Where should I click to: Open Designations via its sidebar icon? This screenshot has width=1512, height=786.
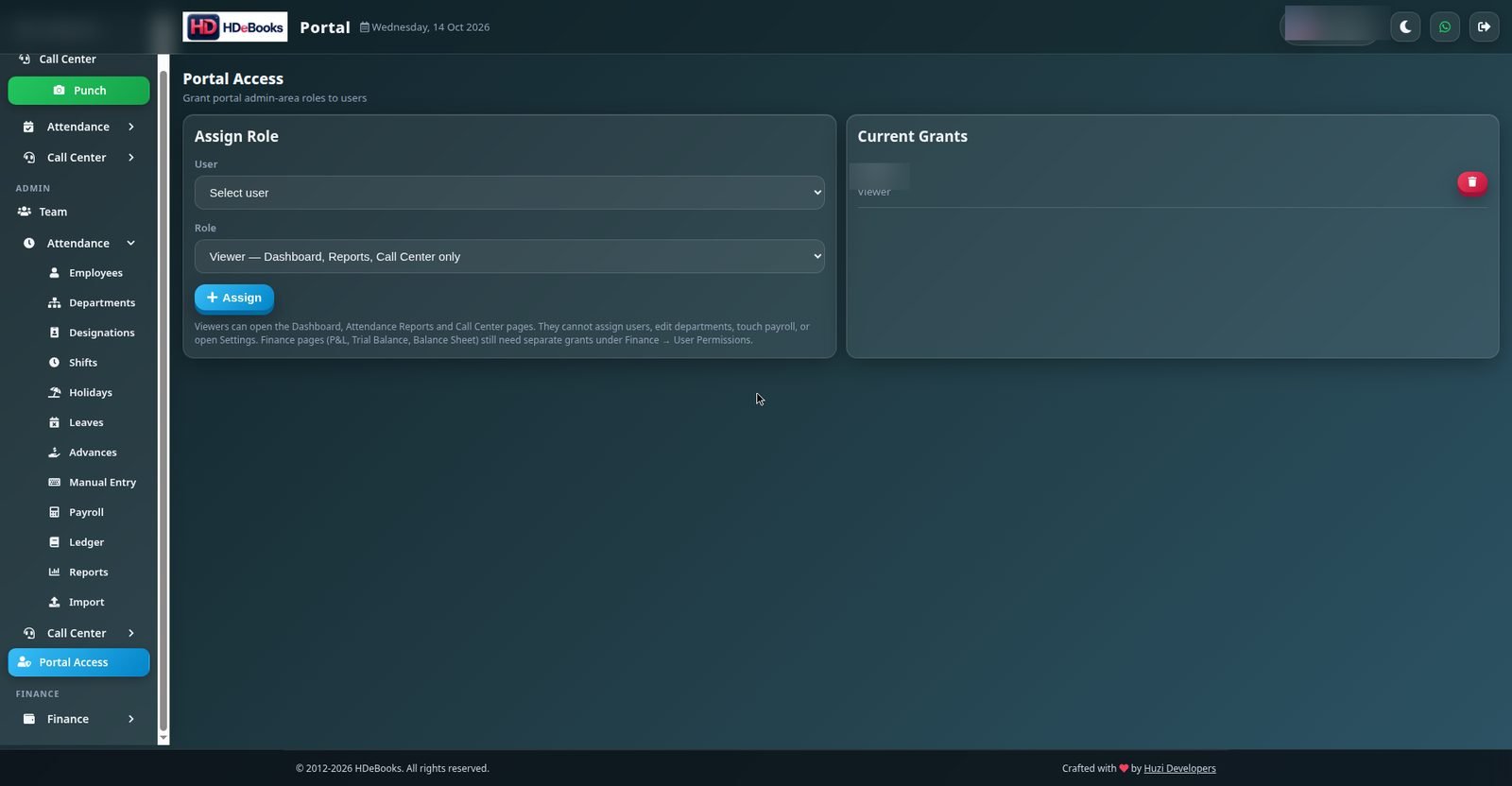tap(54, 333)
